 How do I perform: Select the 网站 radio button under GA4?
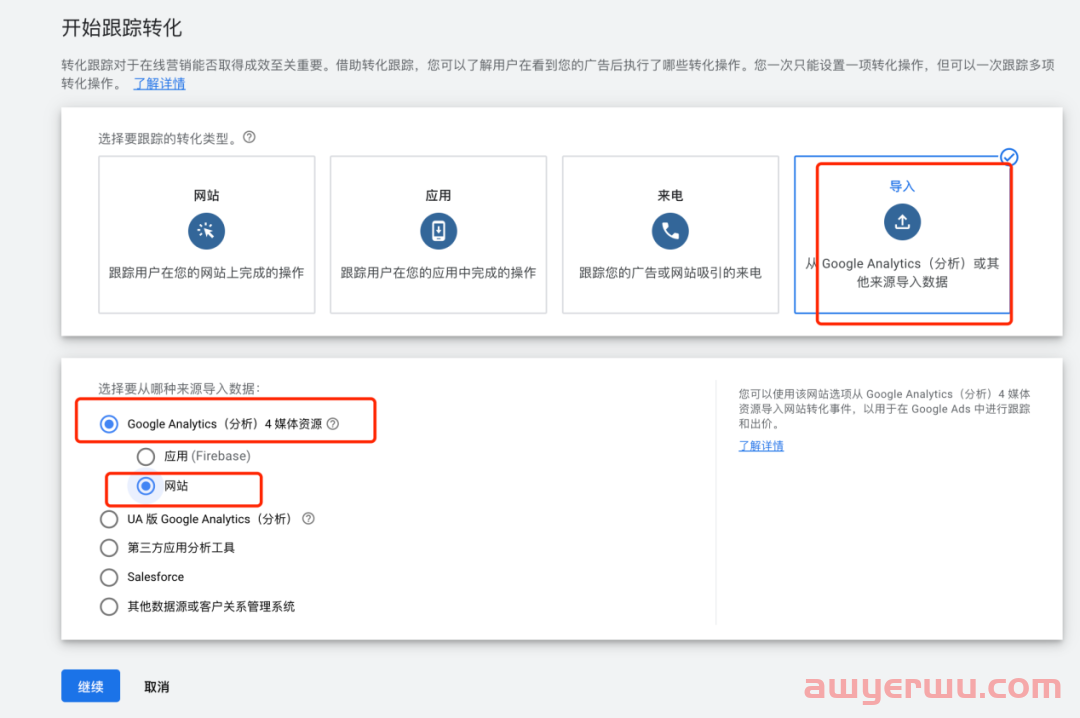tap(146, 486)
